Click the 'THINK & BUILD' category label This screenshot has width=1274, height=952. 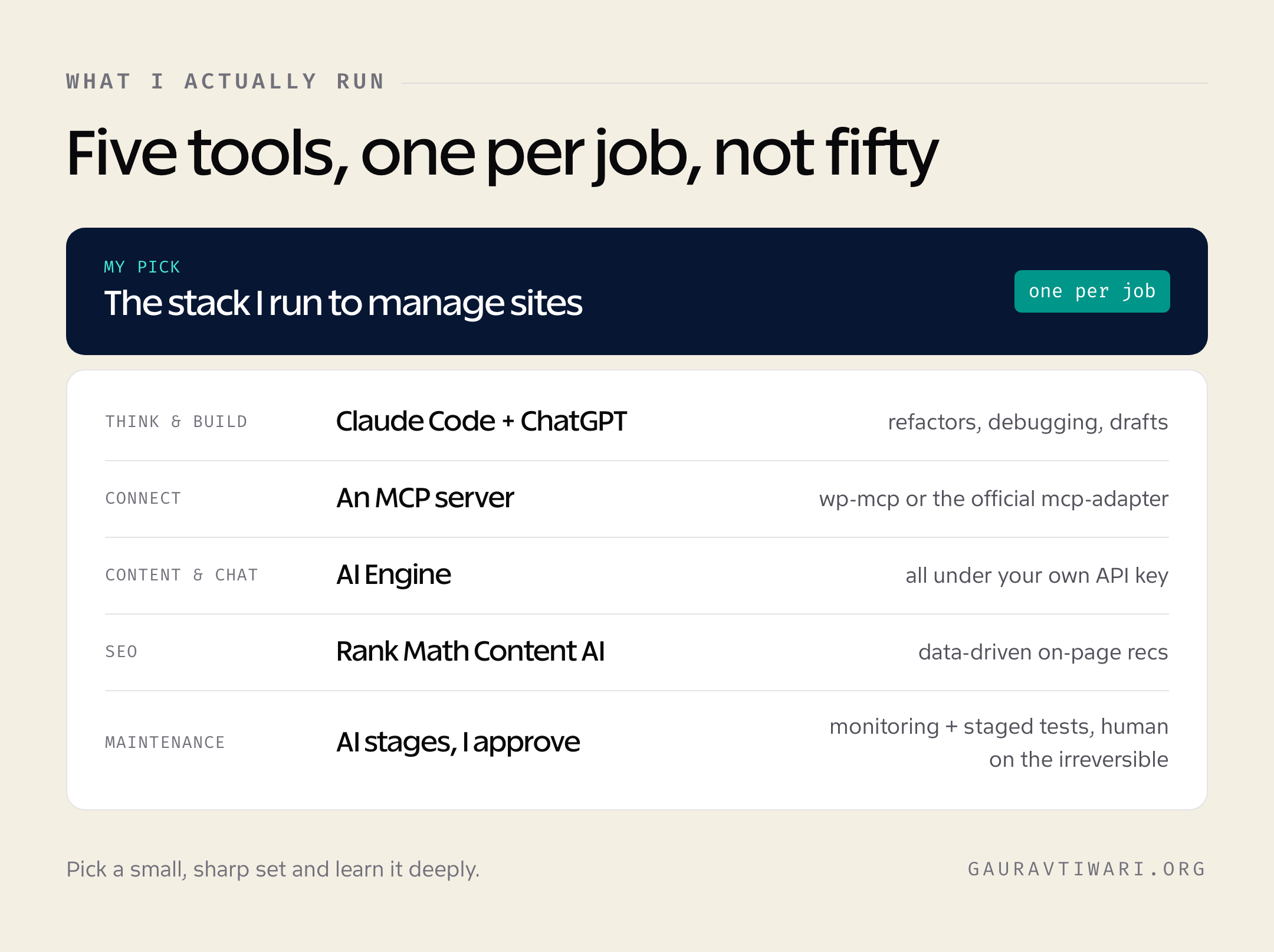coord(176,422)
